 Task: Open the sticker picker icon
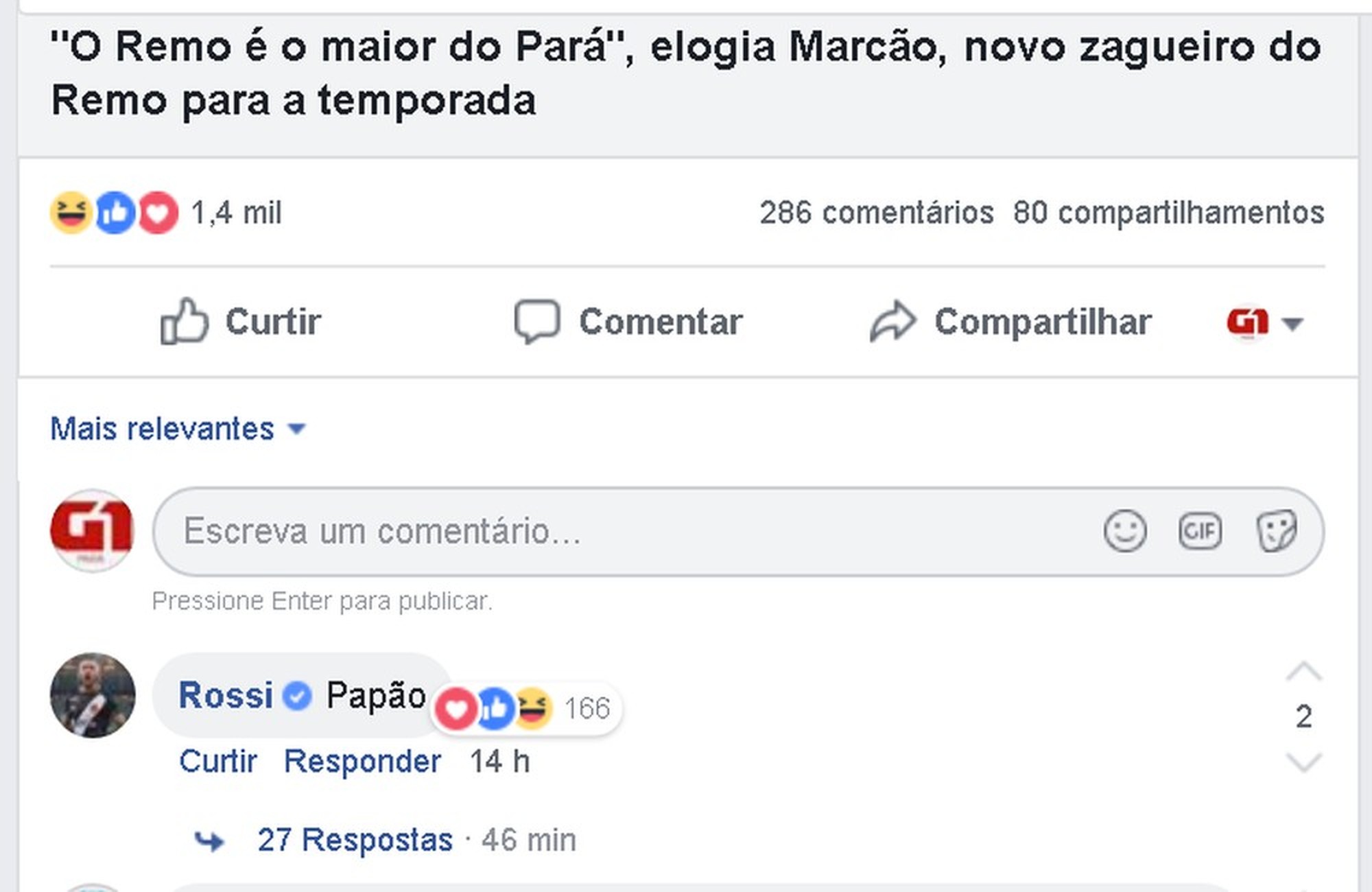click(x=1276, y=531)
